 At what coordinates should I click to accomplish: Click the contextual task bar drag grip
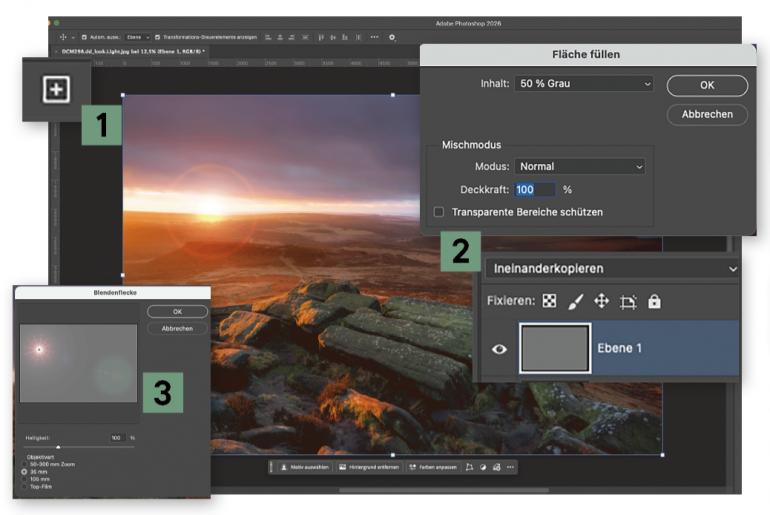271,467
